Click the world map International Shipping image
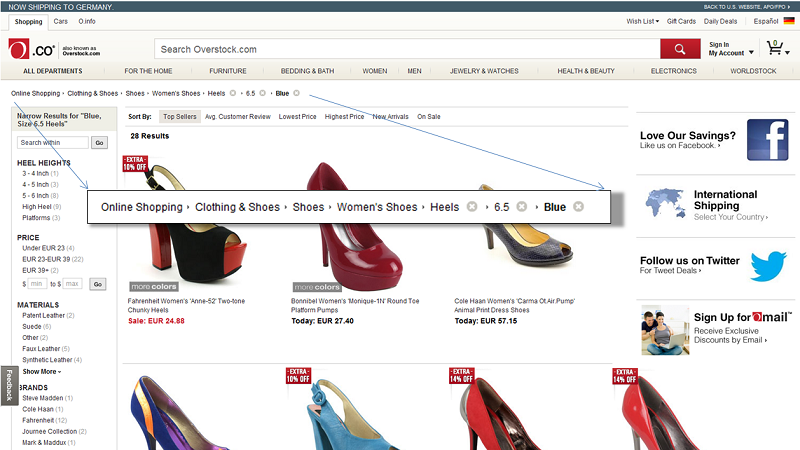This screenshot has width=800, height=450. [x=664, y=204]
